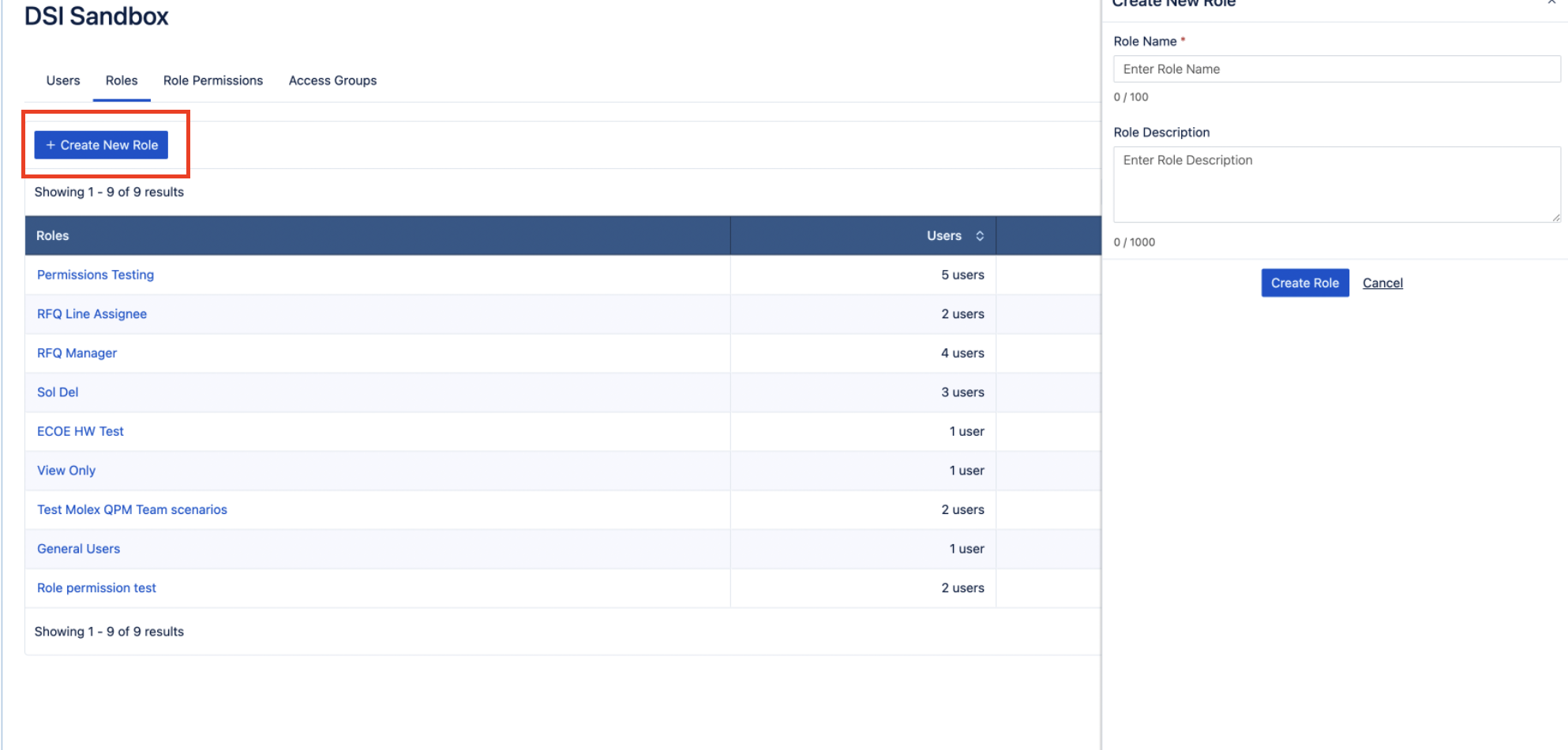Sort table by Users column arrows
This screenshot has width=1568, height=750.
pyautogui.click(x=979, y=236)
